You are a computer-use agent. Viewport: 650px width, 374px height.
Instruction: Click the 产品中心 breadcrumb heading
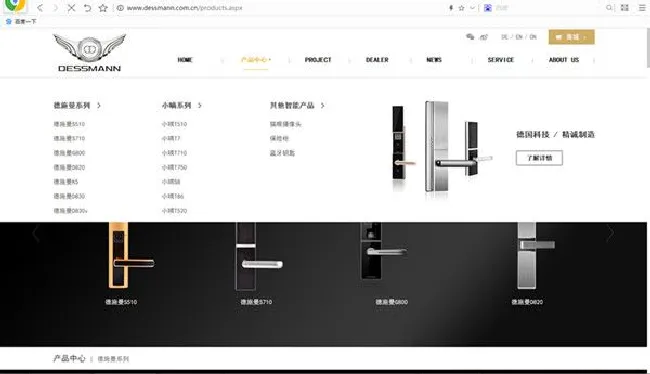(x=69, y=359)
